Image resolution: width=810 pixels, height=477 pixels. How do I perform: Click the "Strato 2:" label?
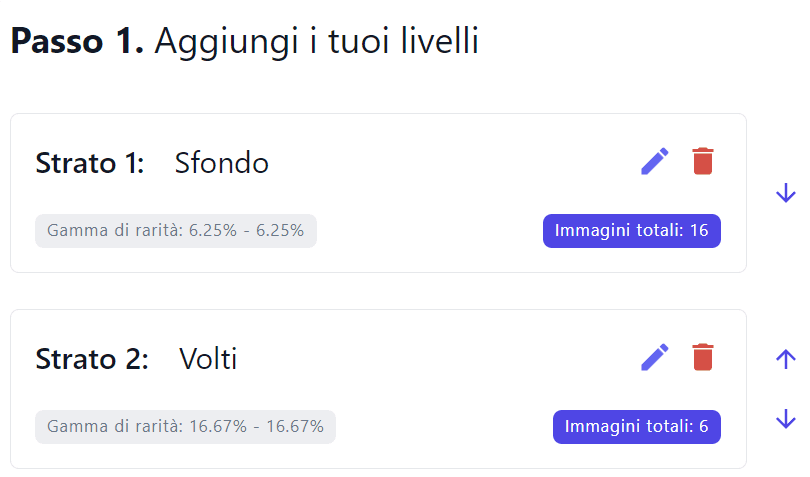point(92,359)
